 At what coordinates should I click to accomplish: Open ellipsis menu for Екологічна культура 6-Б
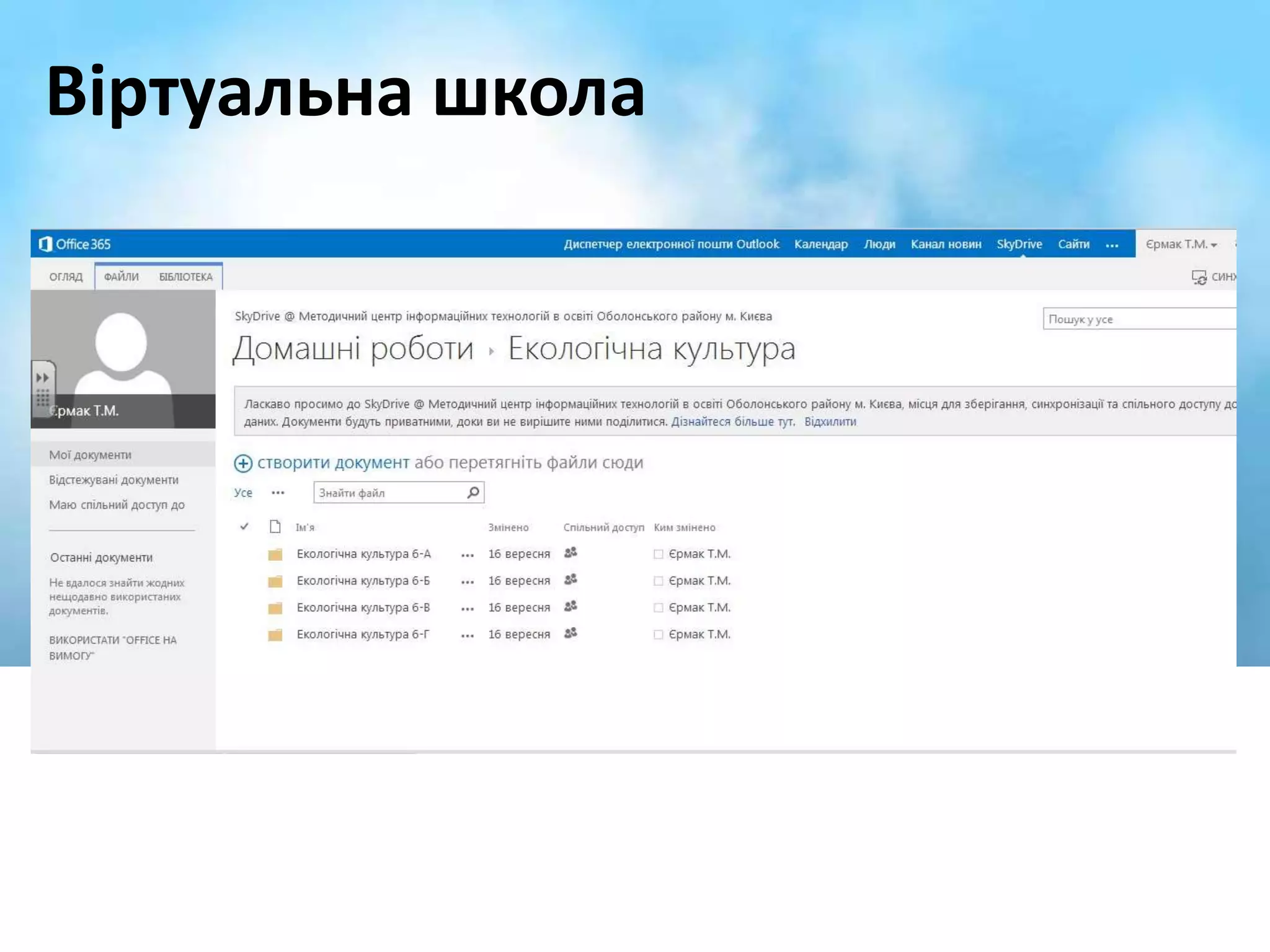coord(468,582)
